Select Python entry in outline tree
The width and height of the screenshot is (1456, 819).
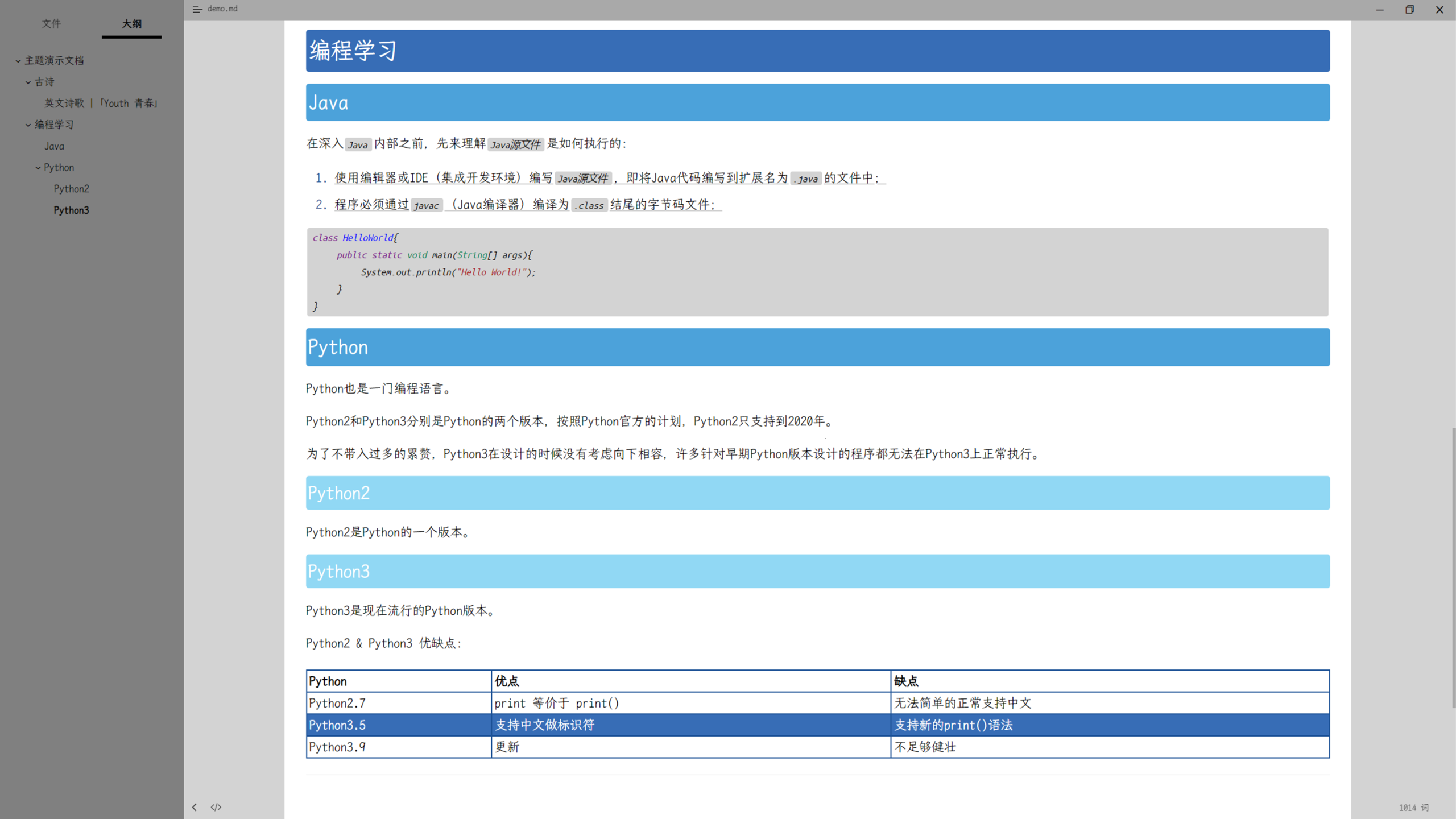pyautogui.click(x=59, y=167)
